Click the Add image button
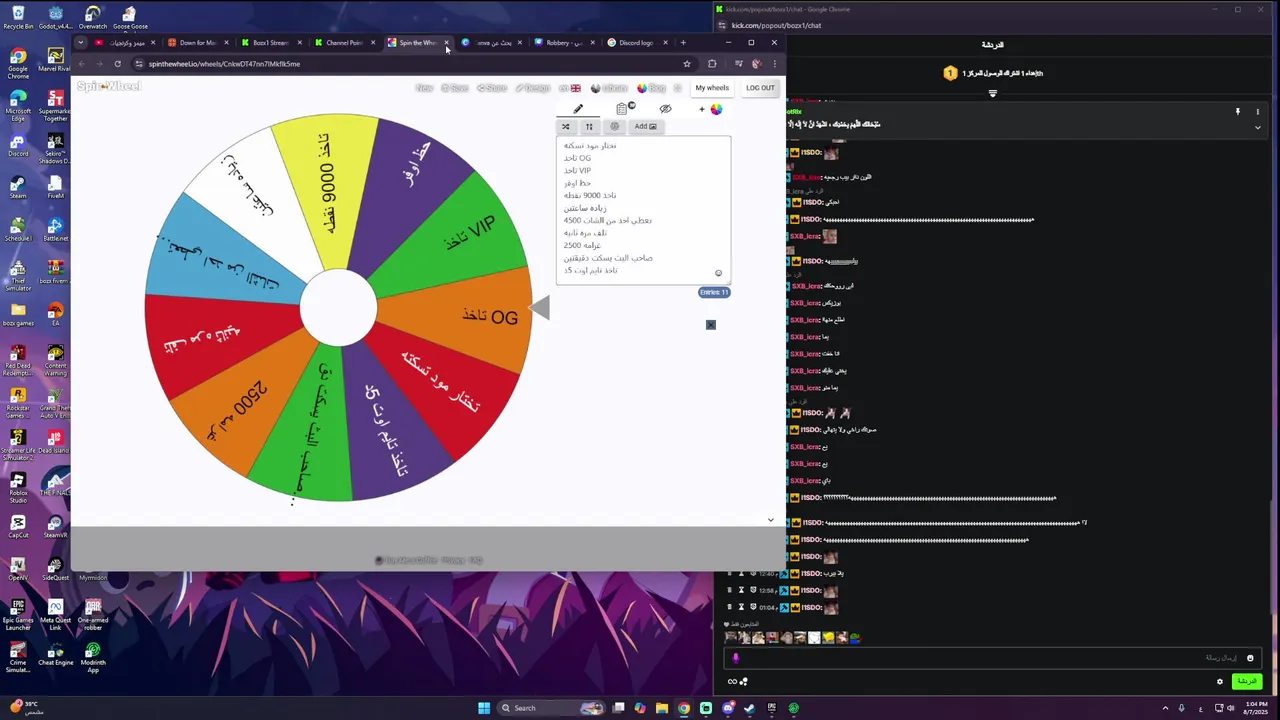Image resolution: width=1280 pixels, height=720 pixels. [x=645, y=126]
